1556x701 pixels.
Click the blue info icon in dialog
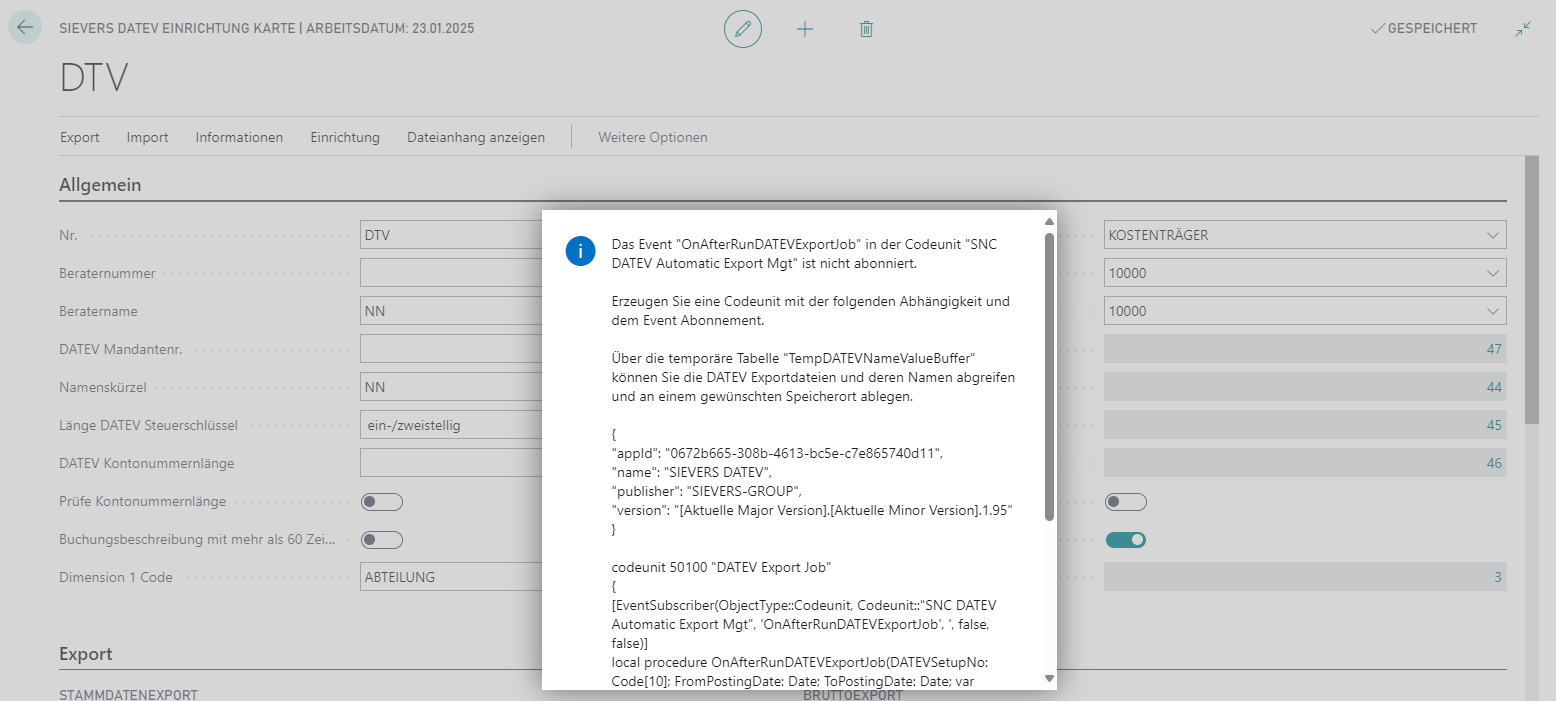[x=580, y=251]
